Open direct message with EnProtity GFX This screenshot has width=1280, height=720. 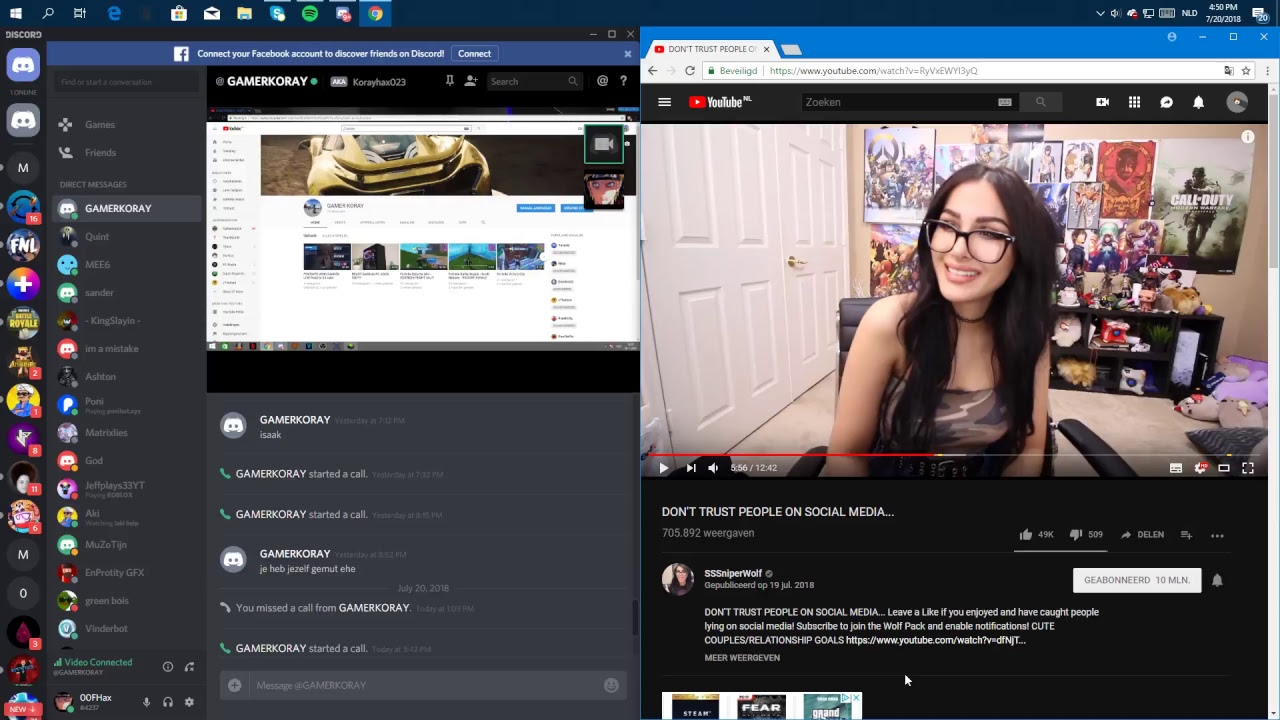click(x=127, y=573)
